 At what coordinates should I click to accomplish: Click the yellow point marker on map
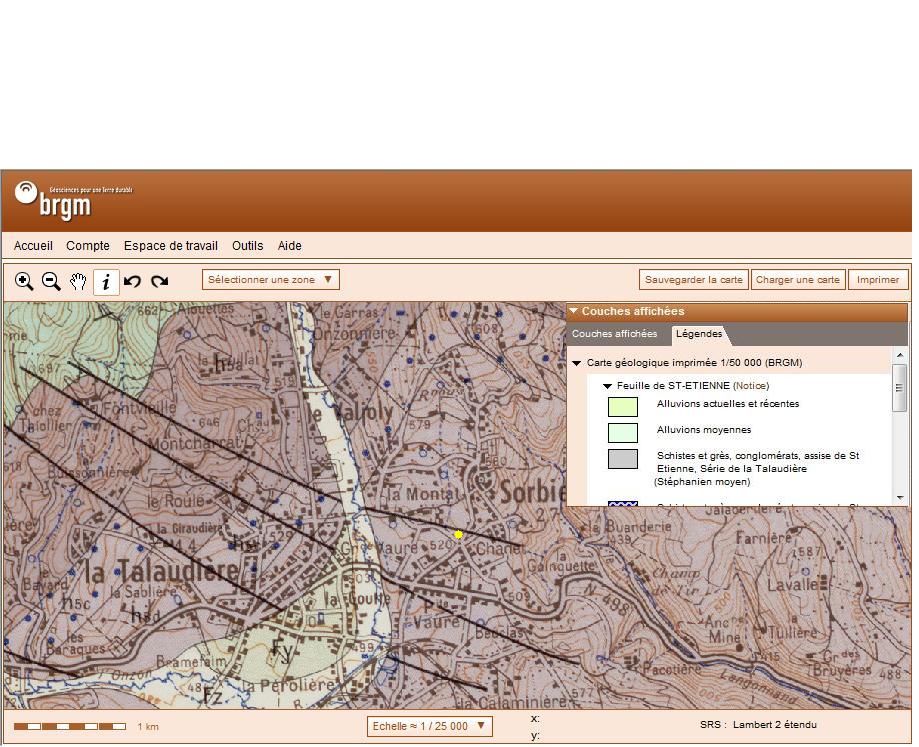[458, 535]
